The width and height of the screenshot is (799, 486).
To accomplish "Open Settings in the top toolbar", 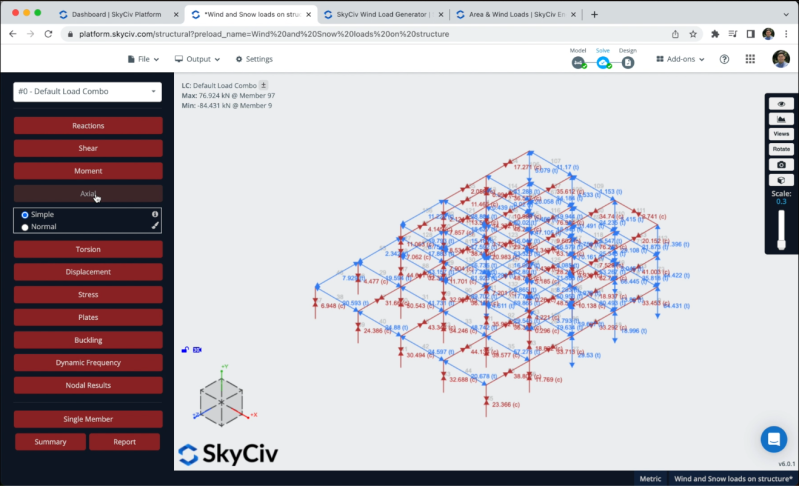I will coord(254,59).
